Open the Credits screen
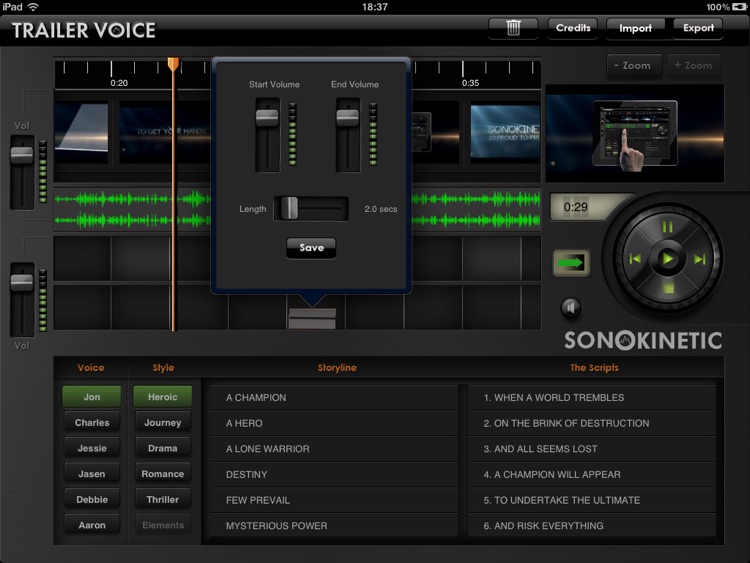Image resolution: width=750 pixels, height=563 pixels. tap(573, 28)
